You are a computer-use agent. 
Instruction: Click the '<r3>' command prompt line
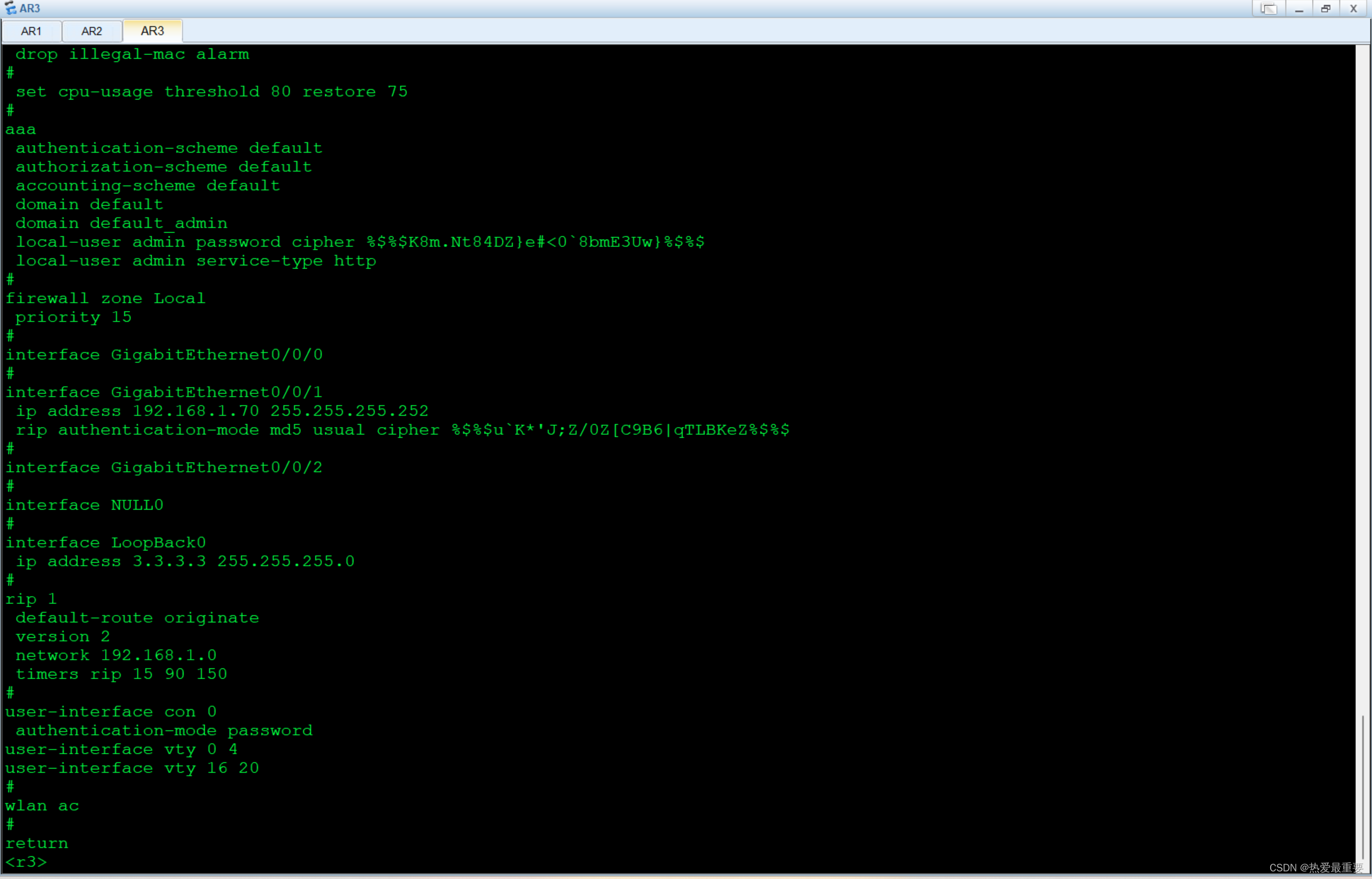(26, 862)
